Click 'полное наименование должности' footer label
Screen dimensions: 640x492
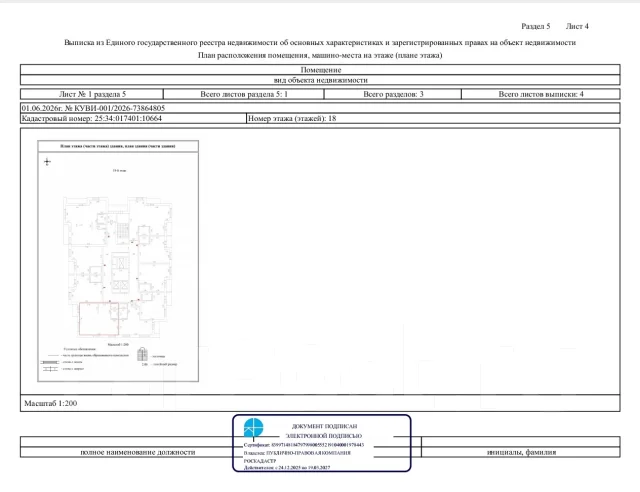pyautogui.click(x=138, y=452)
